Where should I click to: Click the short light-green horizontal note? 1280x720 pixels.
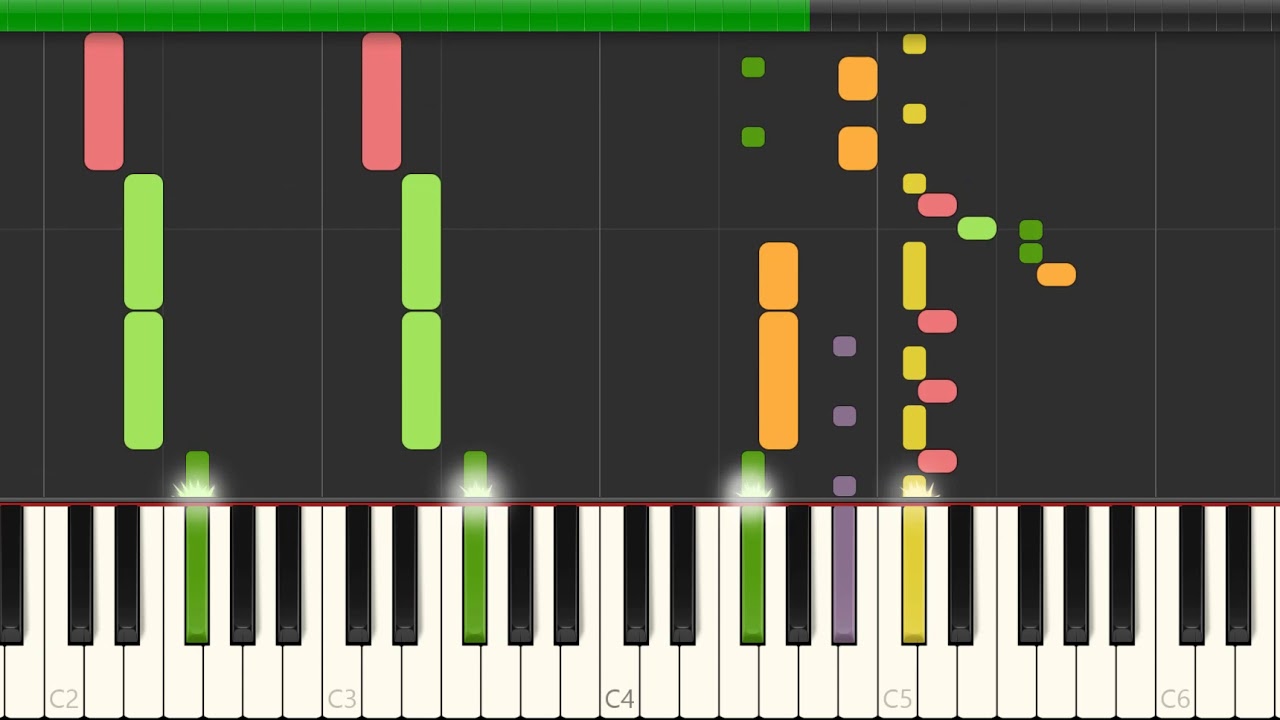tap(976, 228)
